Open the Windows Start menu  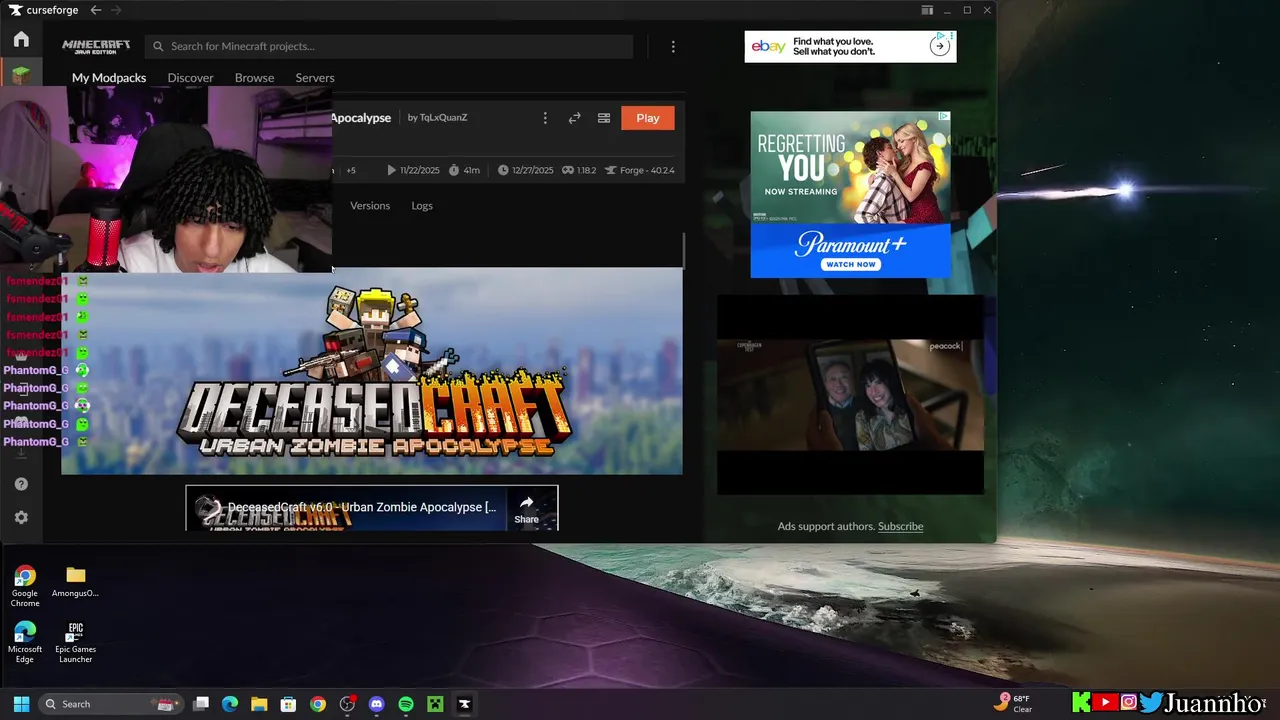pyautogui.click(x=21, y=704)
